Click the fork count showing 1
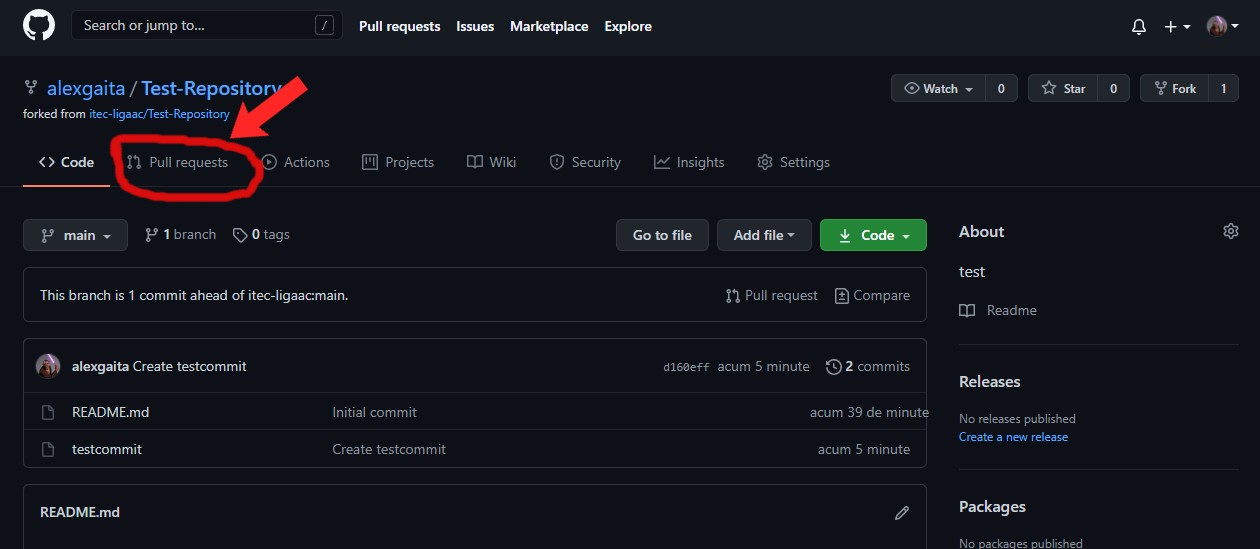Screen dimensions: 1260x549 click(x=1223, y=89)
